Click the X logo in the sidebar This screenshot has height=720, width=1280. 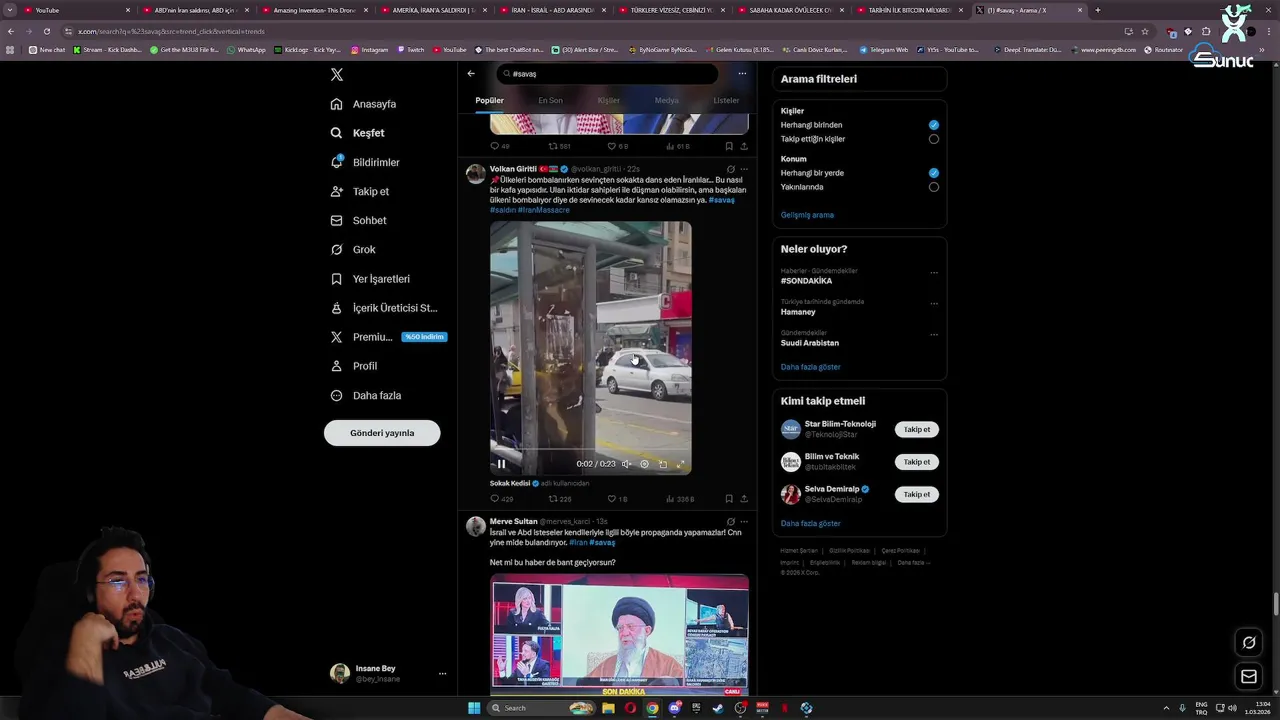click(337, 75)
